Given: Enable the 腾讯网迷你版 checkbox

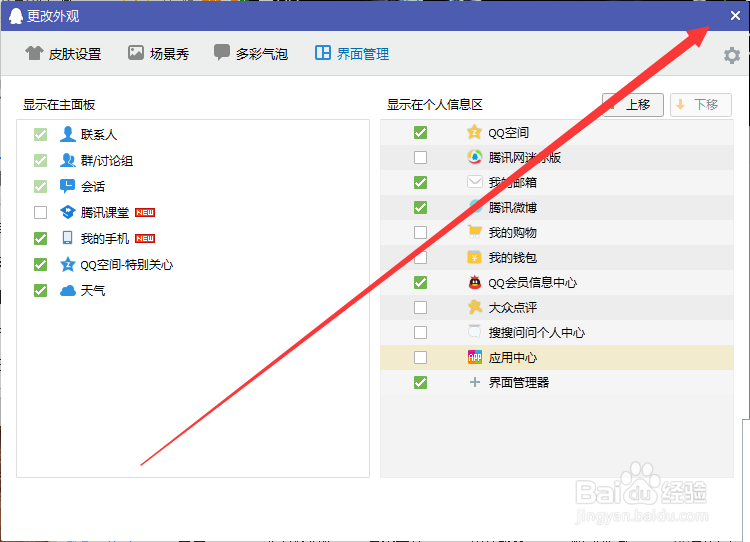Looking at the screenshot, I should tap(420, 157).
